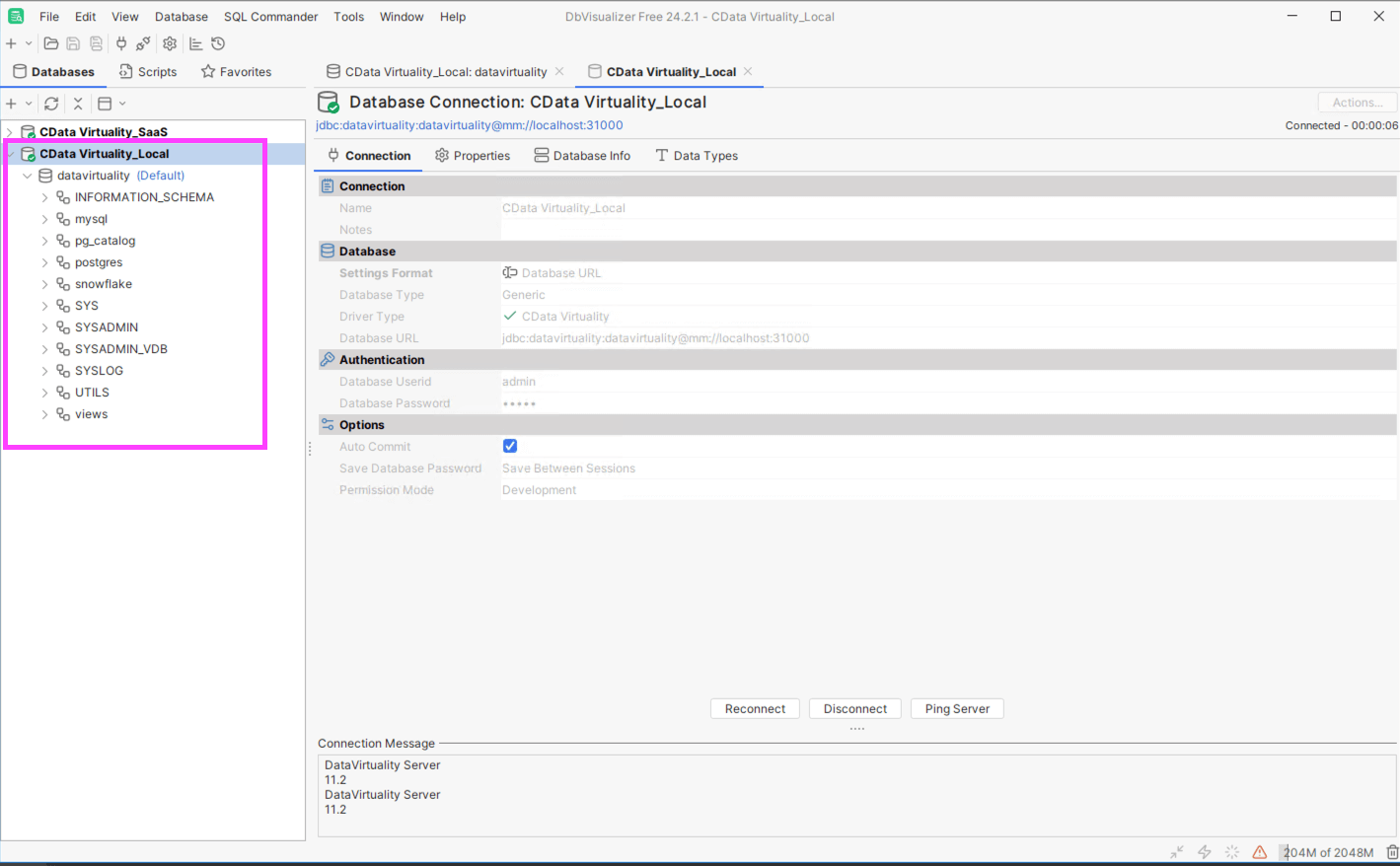Run garbage collection with the trash icon
Image resolution: width=1400 pixels, height=866 pixels.
[1392, 852]
